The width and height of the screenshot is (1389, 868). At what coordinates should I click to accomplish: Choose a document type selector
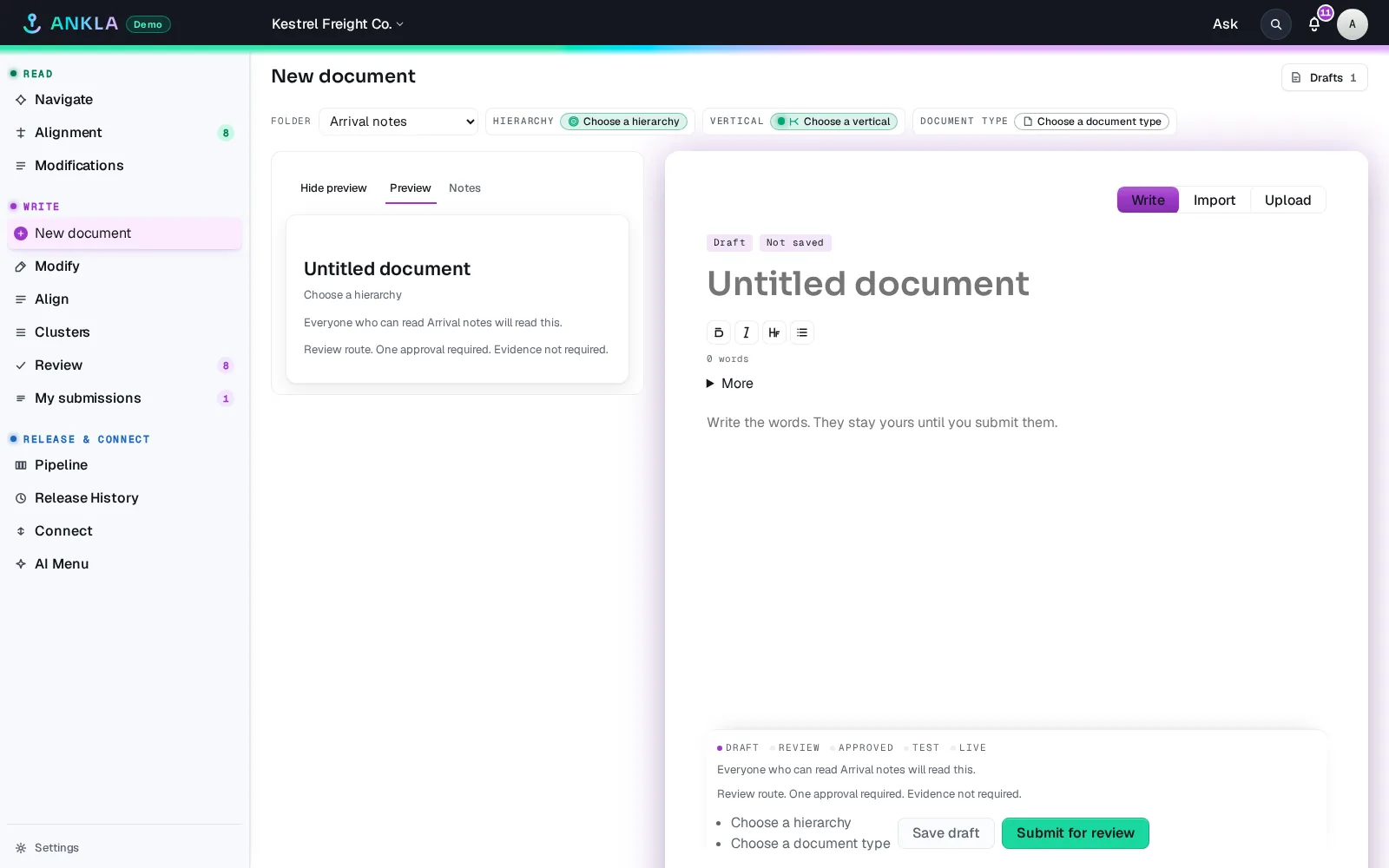tap(1091, 122)
